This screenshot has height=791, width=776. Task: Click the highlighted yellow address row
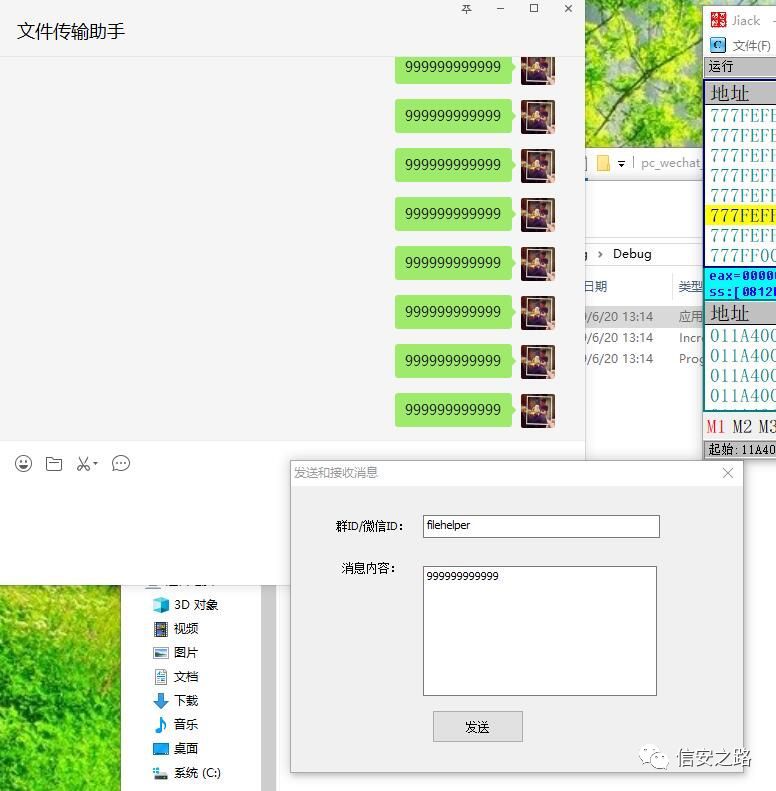click(x=740, y=215)
